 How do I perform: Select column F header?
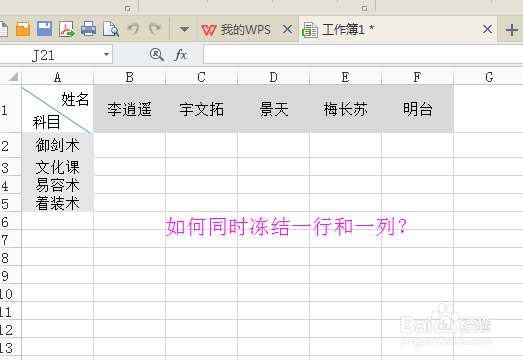click(x=418, y=77)
